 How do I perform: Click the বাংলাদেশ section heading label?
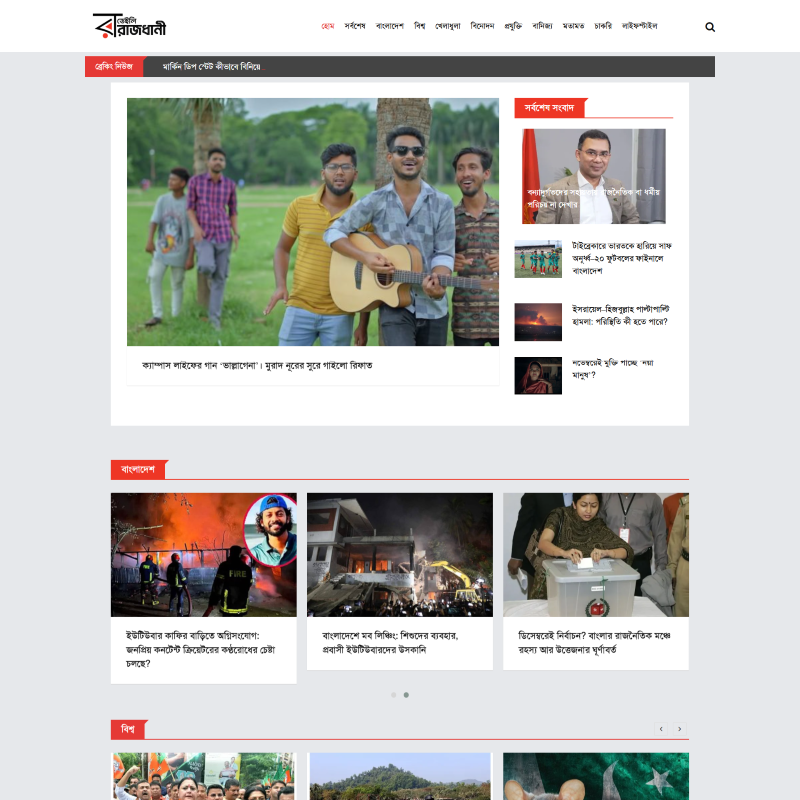tap(138, 469)
